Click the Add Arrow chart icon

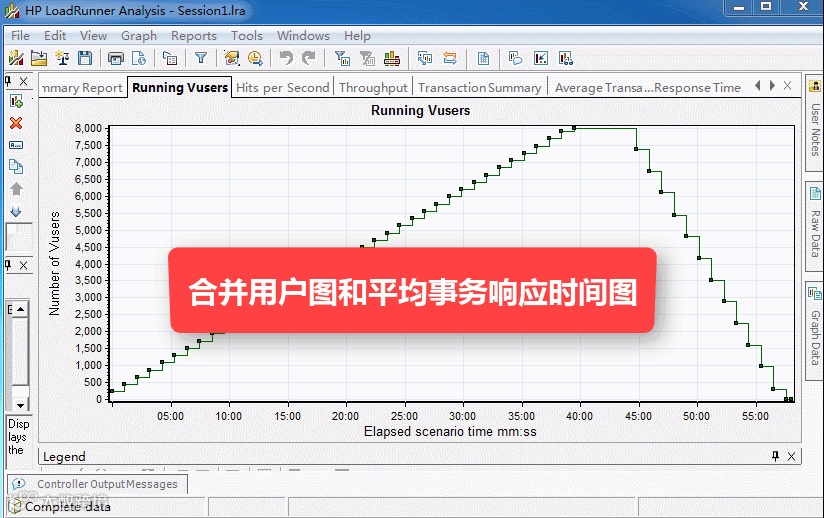541,58
